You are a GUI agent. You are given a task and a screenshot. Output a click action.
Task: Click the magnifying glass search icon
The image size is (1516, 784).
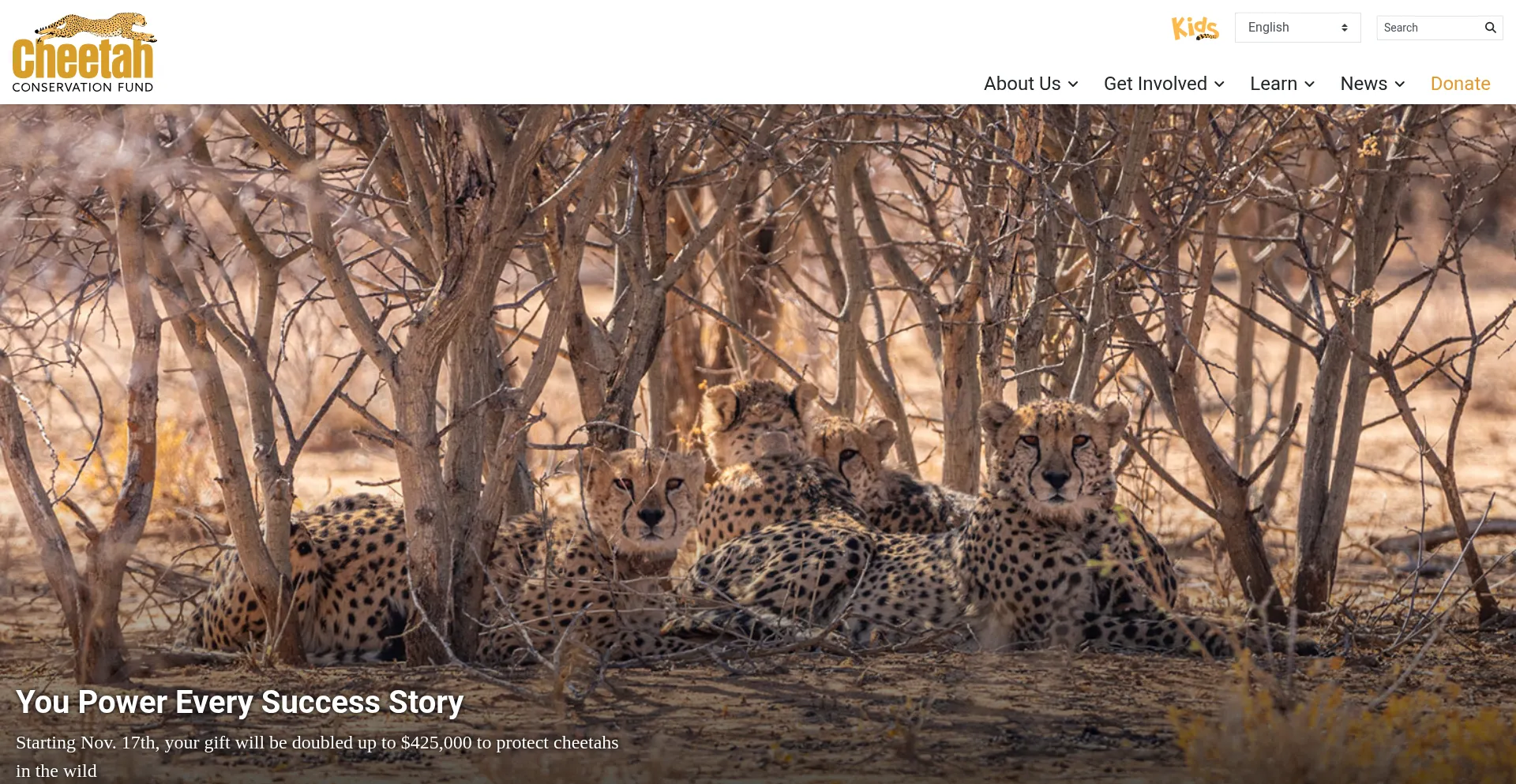tap(1490, 28)
